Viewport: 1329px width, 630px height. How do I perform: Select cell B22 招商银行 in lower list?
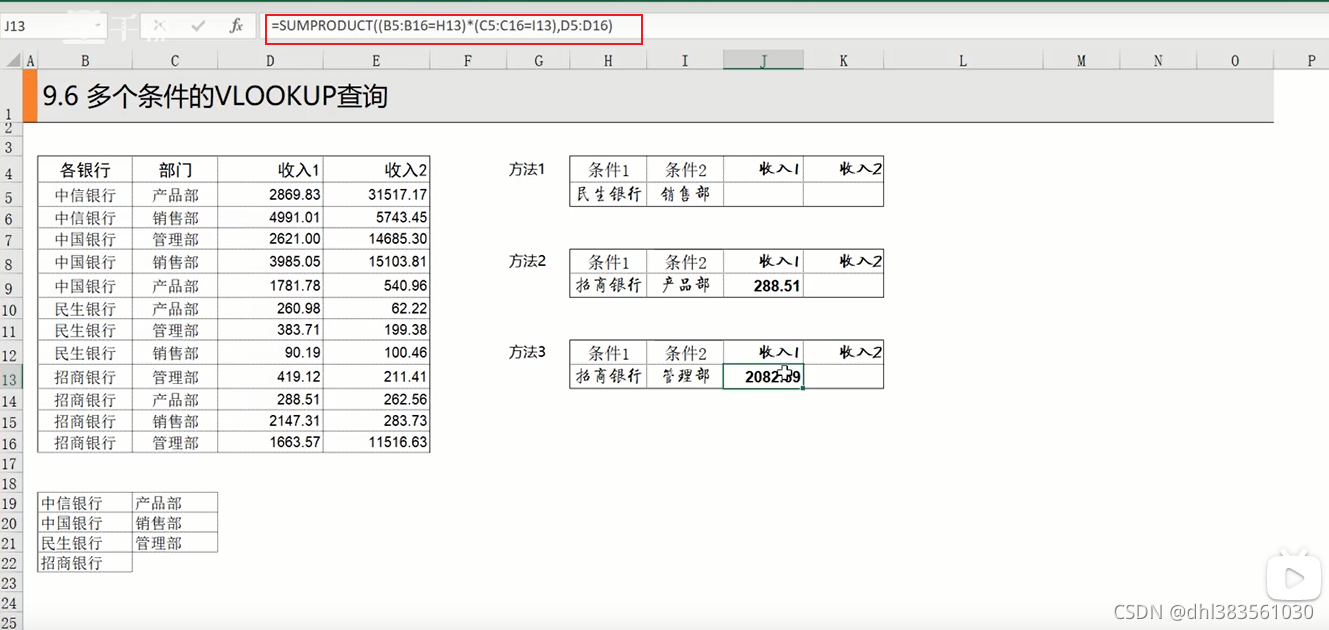click(85, 563)
